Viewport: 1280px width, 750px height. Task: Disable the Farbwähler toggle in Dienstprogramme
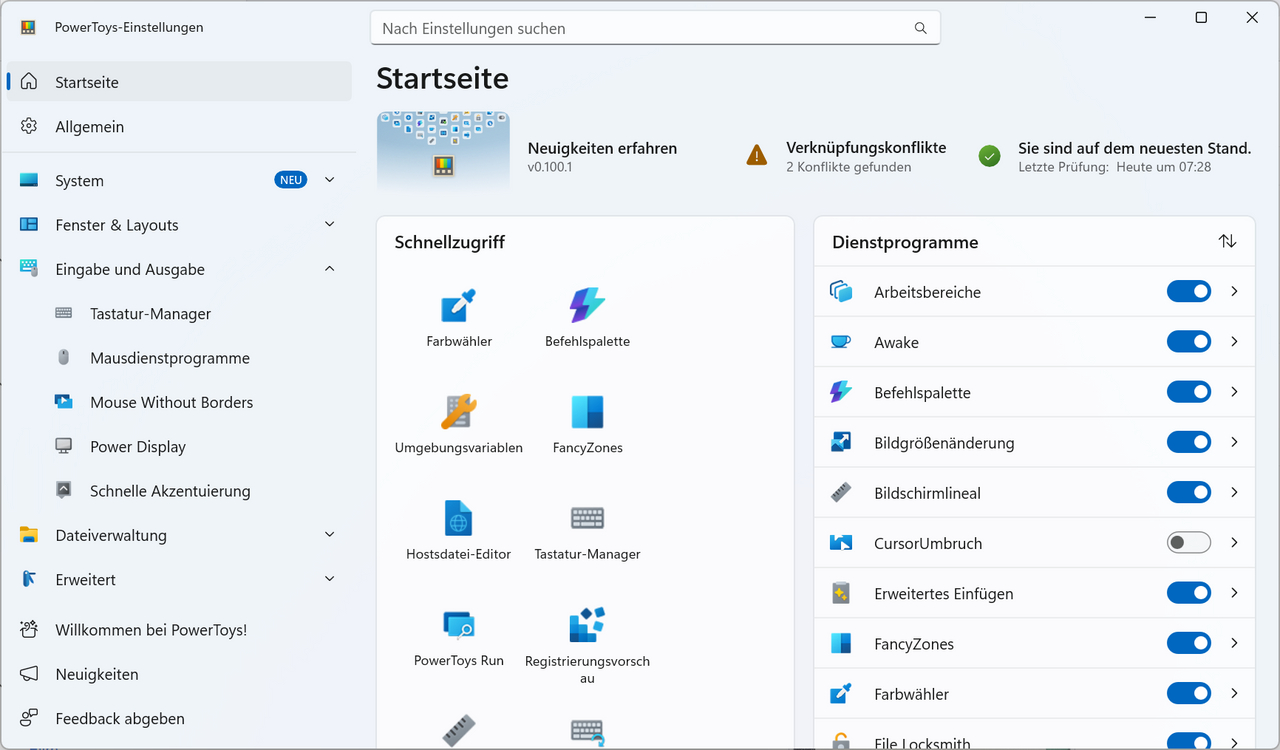point(1189,693)
